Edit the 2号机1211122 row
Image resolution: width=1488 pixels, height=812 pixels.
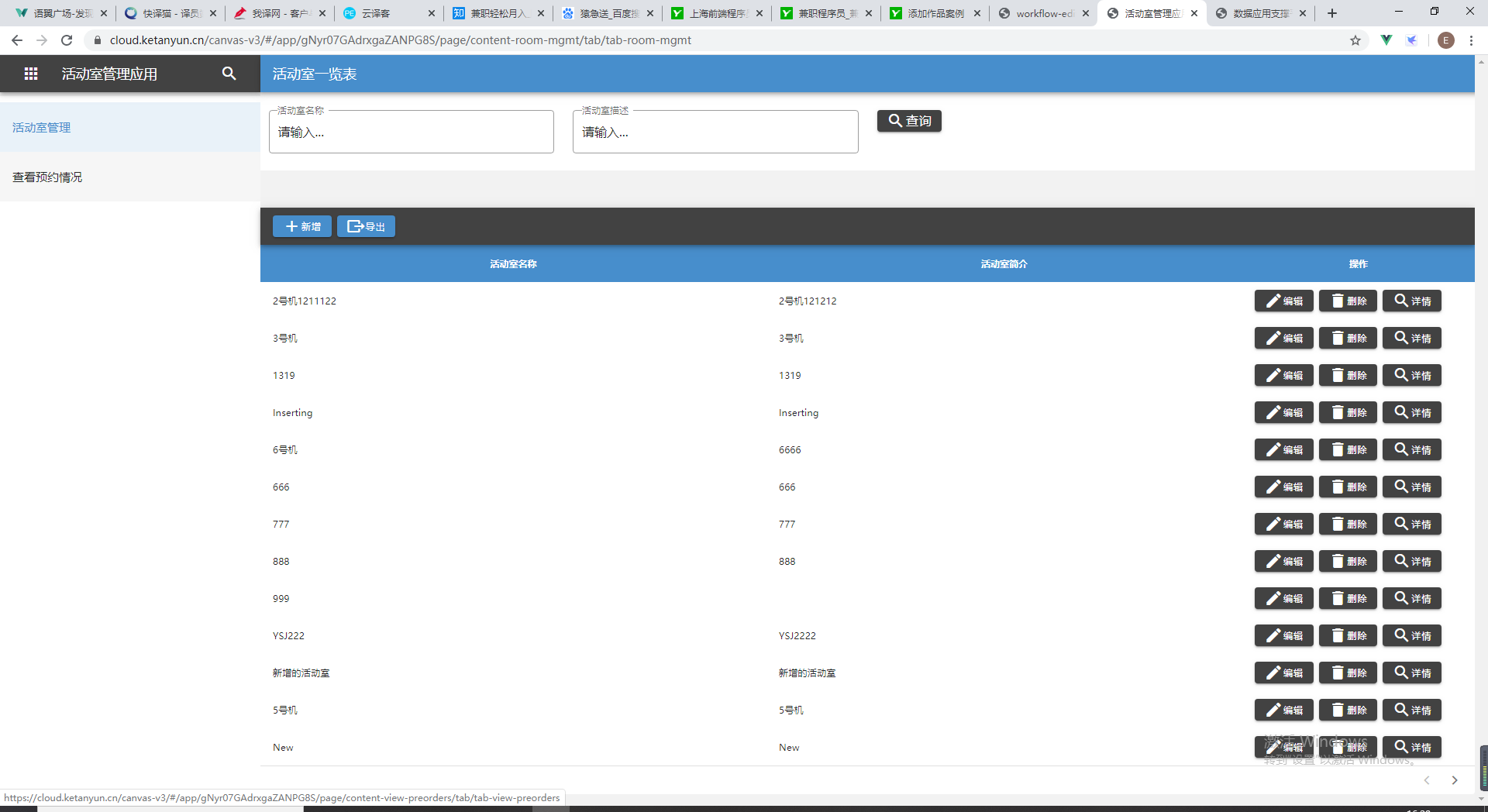click(1284, 301)
